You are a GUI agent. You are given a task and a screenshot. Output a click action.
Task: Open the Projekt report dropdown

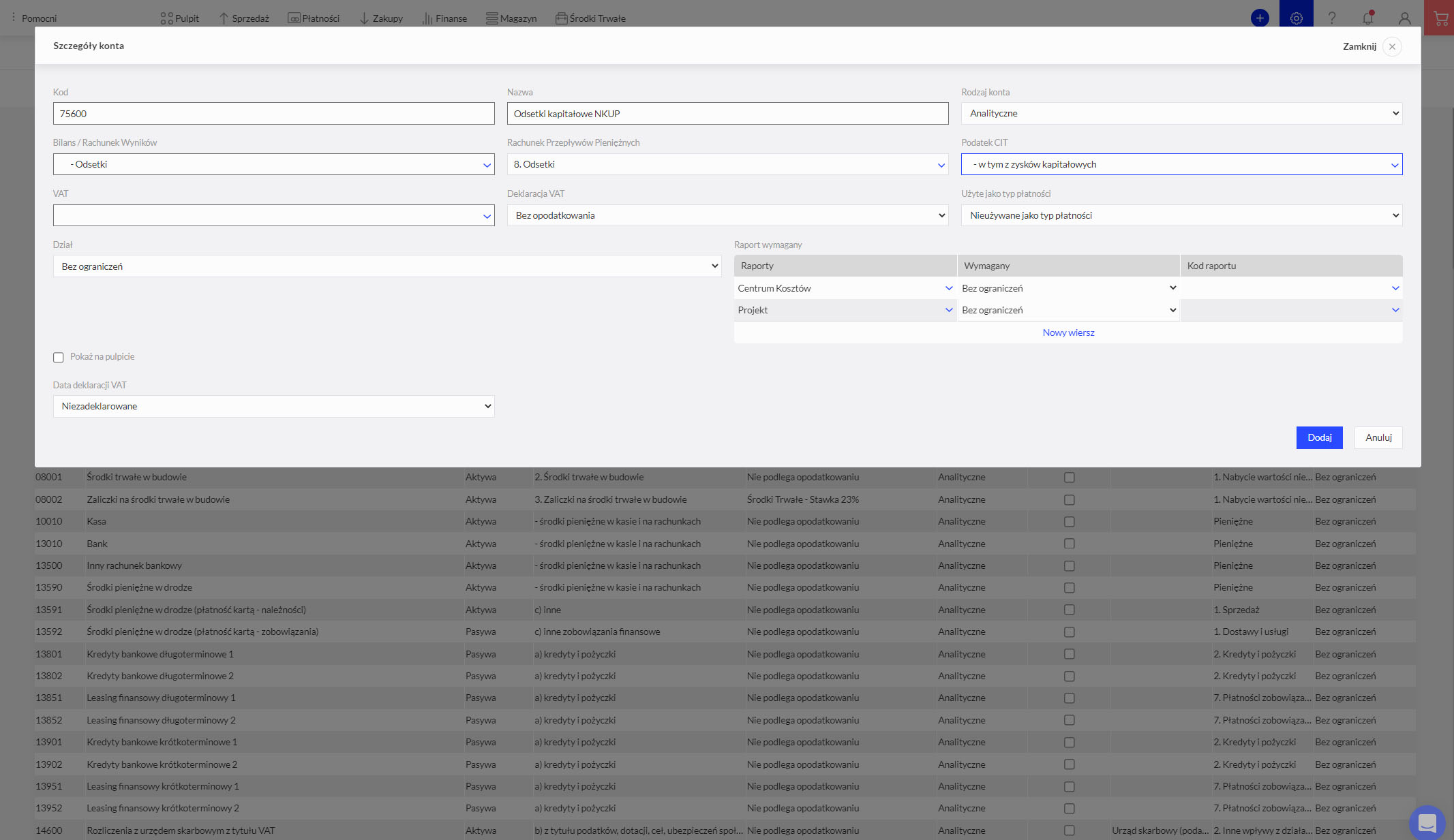click(845, 310)
